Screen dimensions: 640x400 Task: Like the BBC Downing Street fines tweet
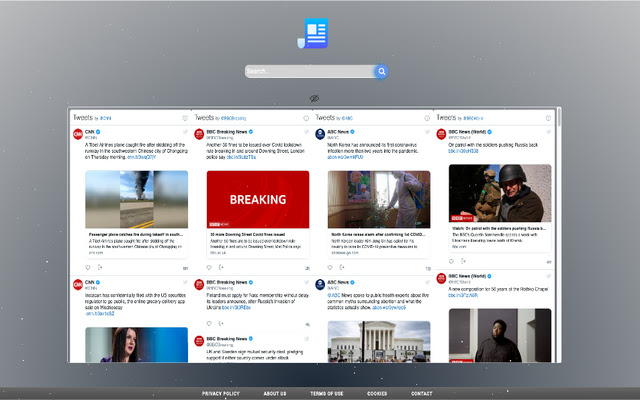pyautogui.click(x=209, y=267)
